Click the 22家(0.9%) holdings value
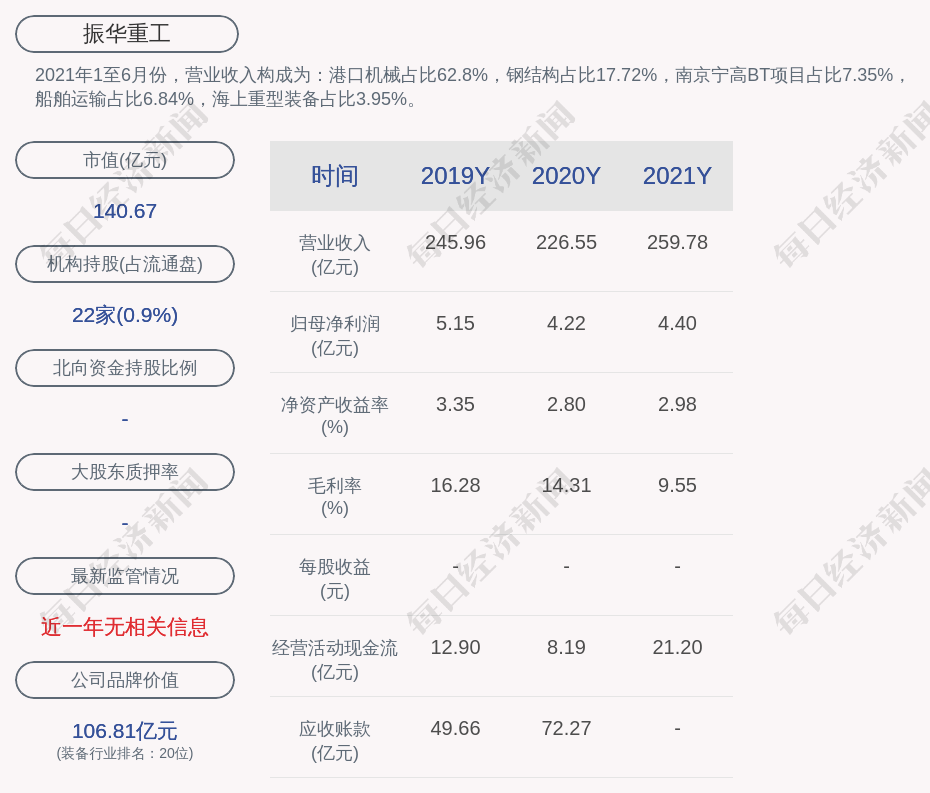The width and height of the screenshot is (930, 793). 125,315
